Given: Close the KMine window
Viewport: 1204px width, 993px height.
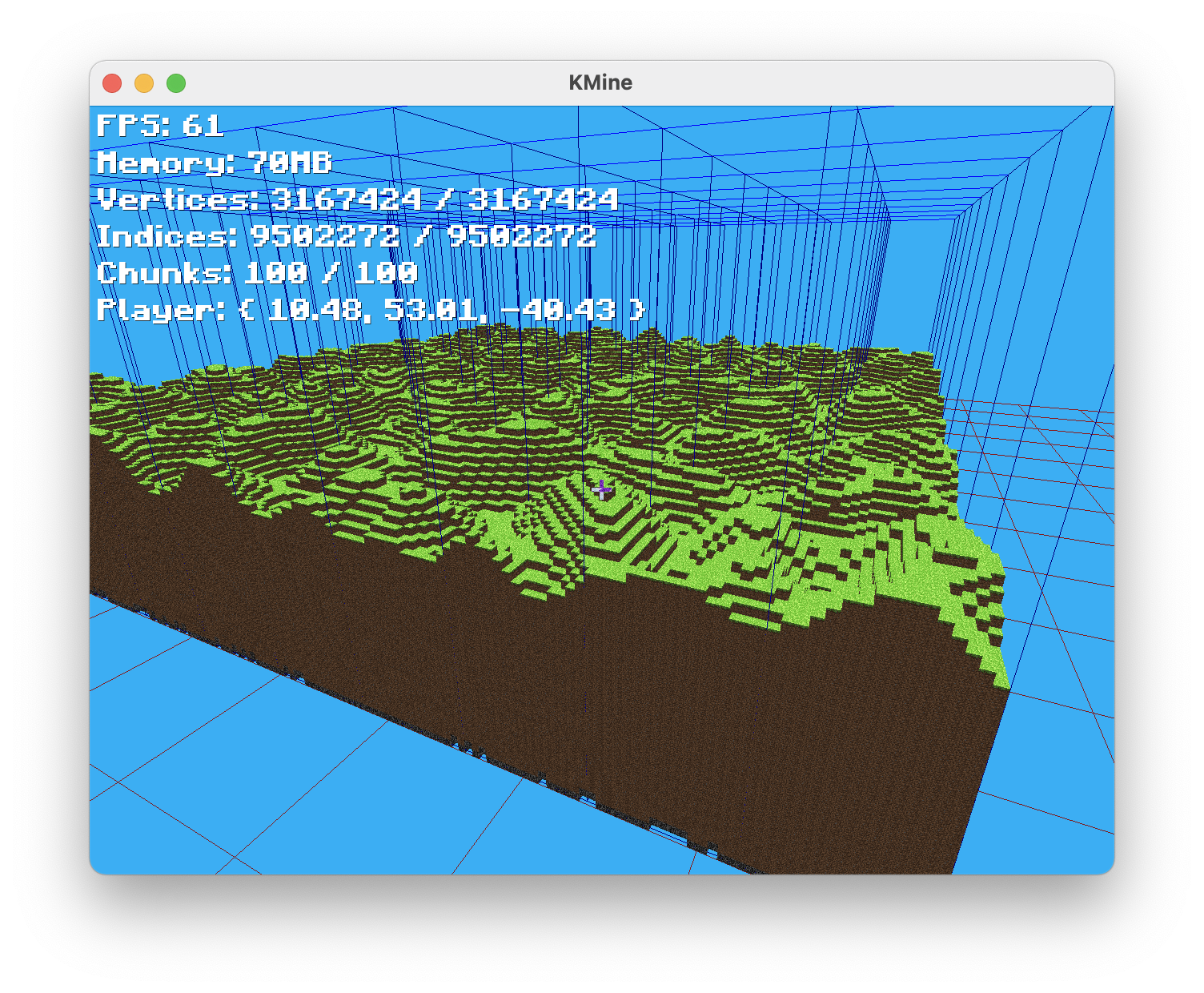Looking at the screenshot, I should click(112, 83).
